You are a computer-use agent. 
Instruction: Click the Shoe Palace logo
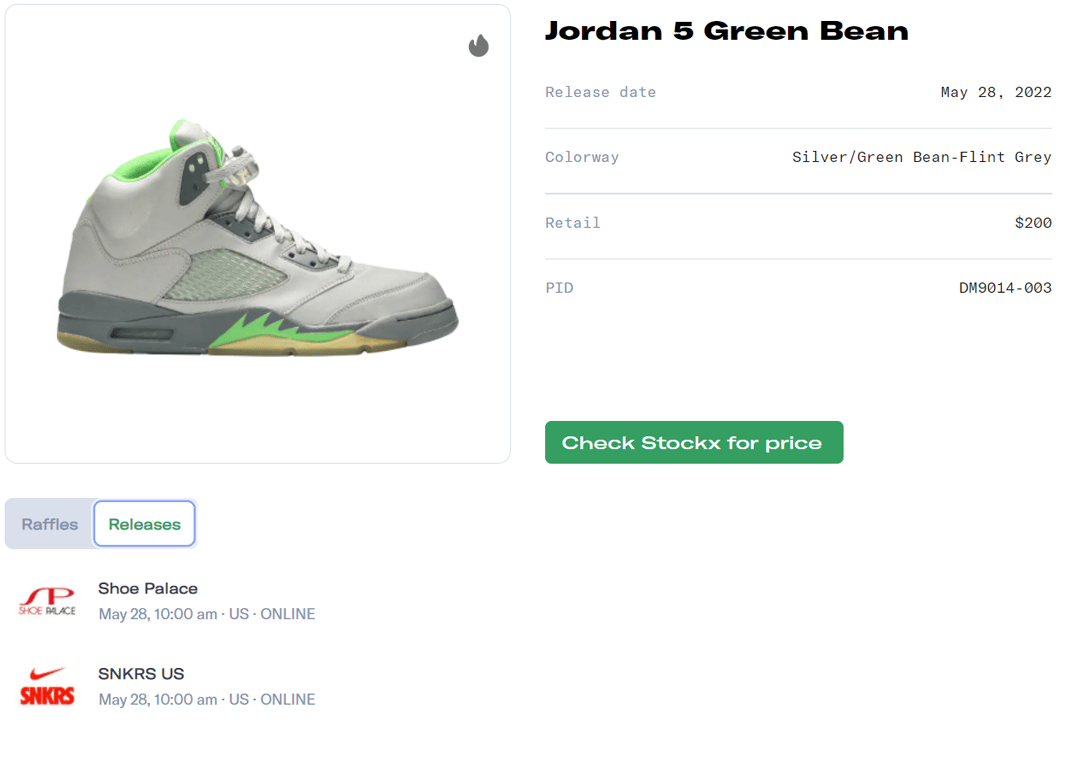(47, 600)
